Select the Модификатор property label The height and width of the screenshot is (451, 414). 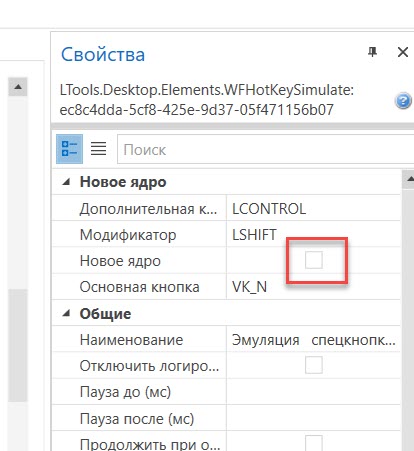[128, 235]
